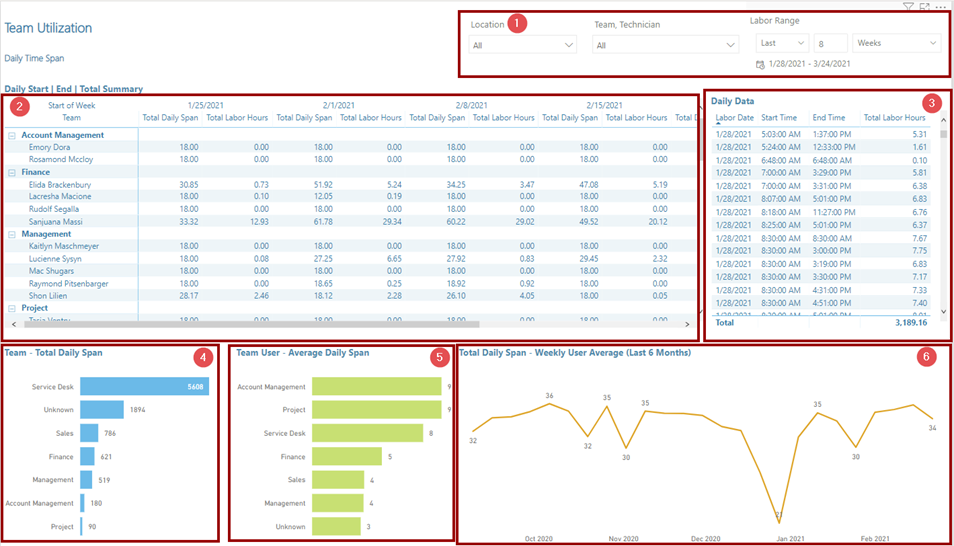Viewport: 954px width, 546px height.
Task: Collapse the Management group in matrix
Action: [11, 234]
